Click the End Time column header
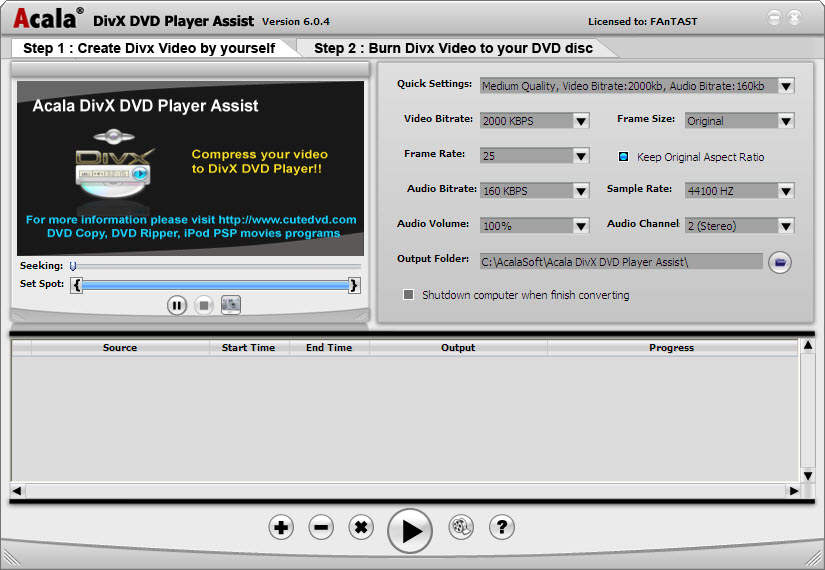The image size is (825, 570). [x=329, y=347]
